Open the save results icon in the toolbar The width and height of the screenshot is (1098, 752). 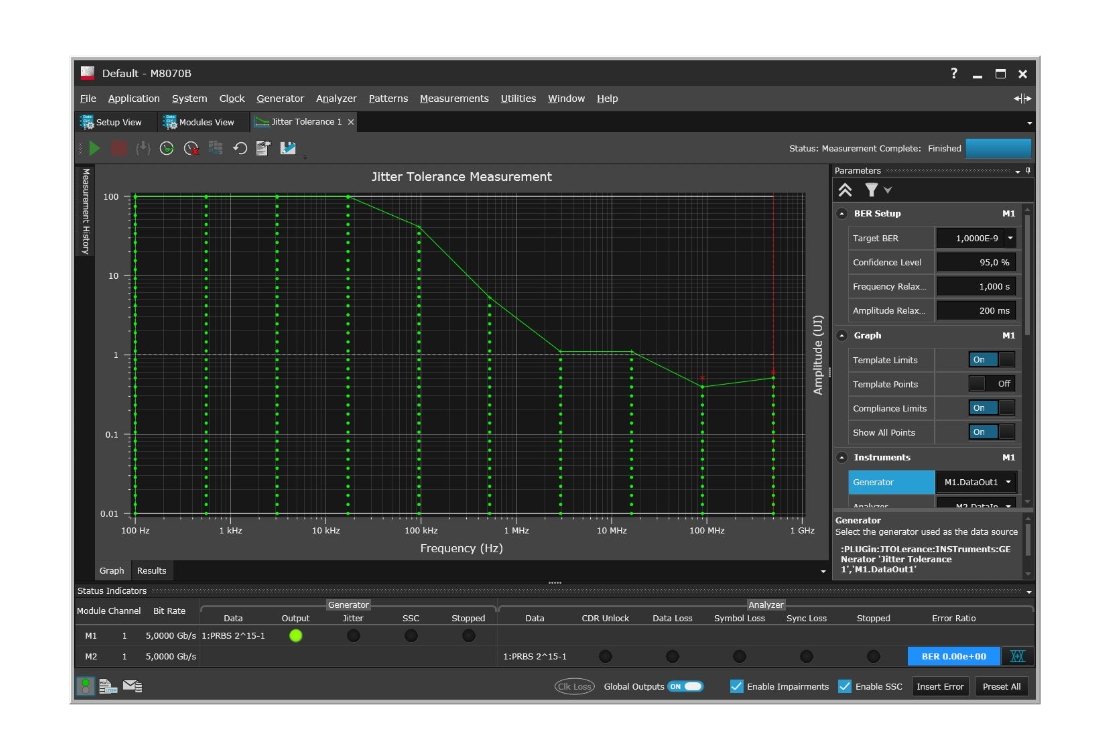[x=290, y=148]
